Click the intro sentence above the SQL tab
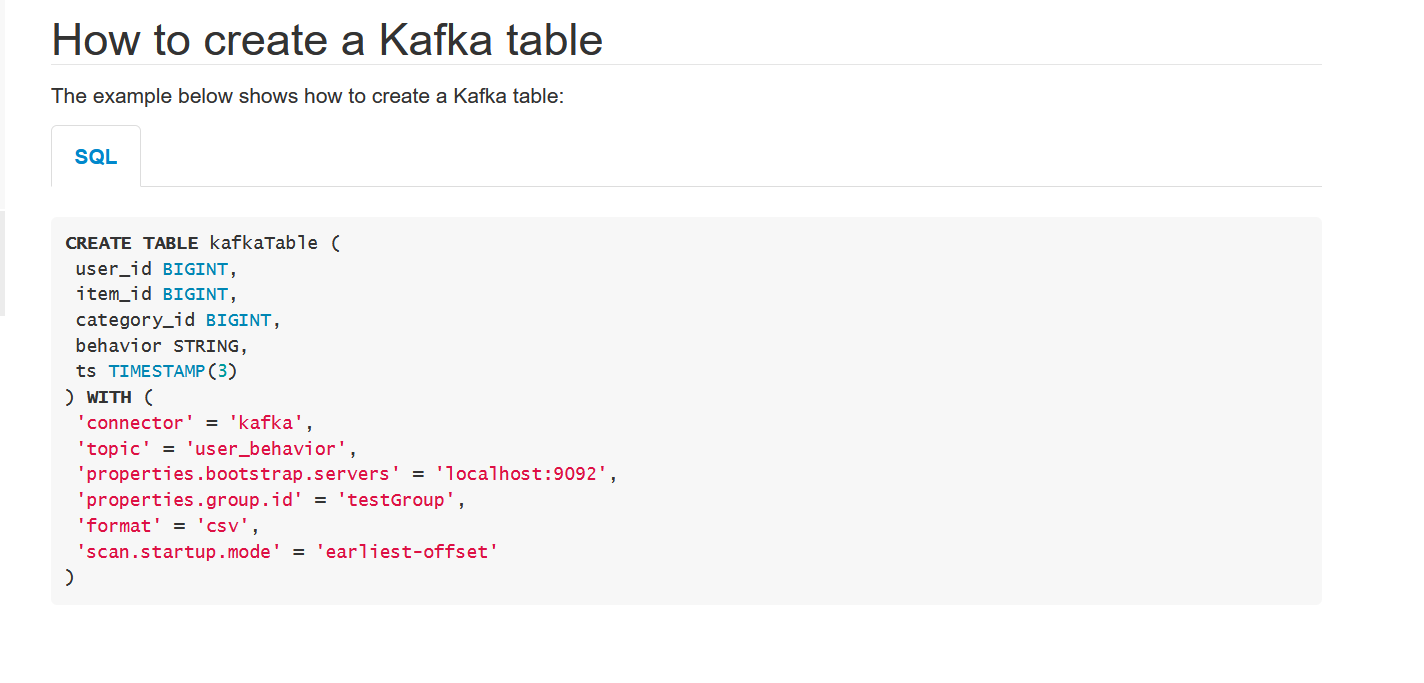 pyautogui.click(x=308, y=97)
